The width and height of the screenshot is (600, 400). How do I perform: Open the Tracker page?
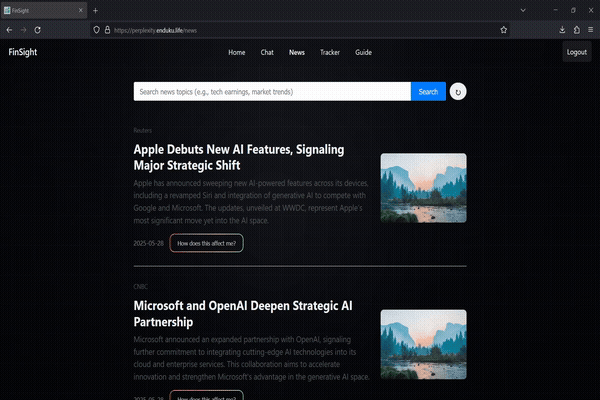click(x=330, y=52)
